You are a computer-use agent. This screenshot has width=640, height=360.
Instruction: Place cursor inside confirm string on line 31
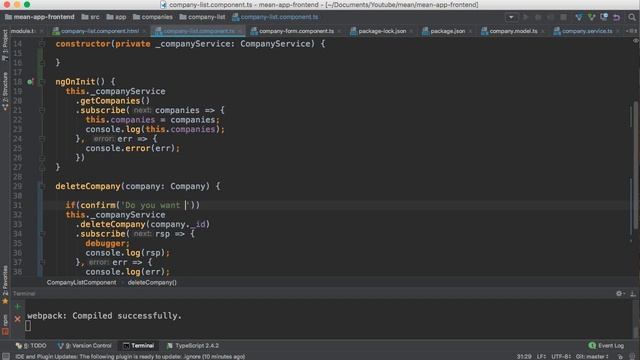coord(155,205)
